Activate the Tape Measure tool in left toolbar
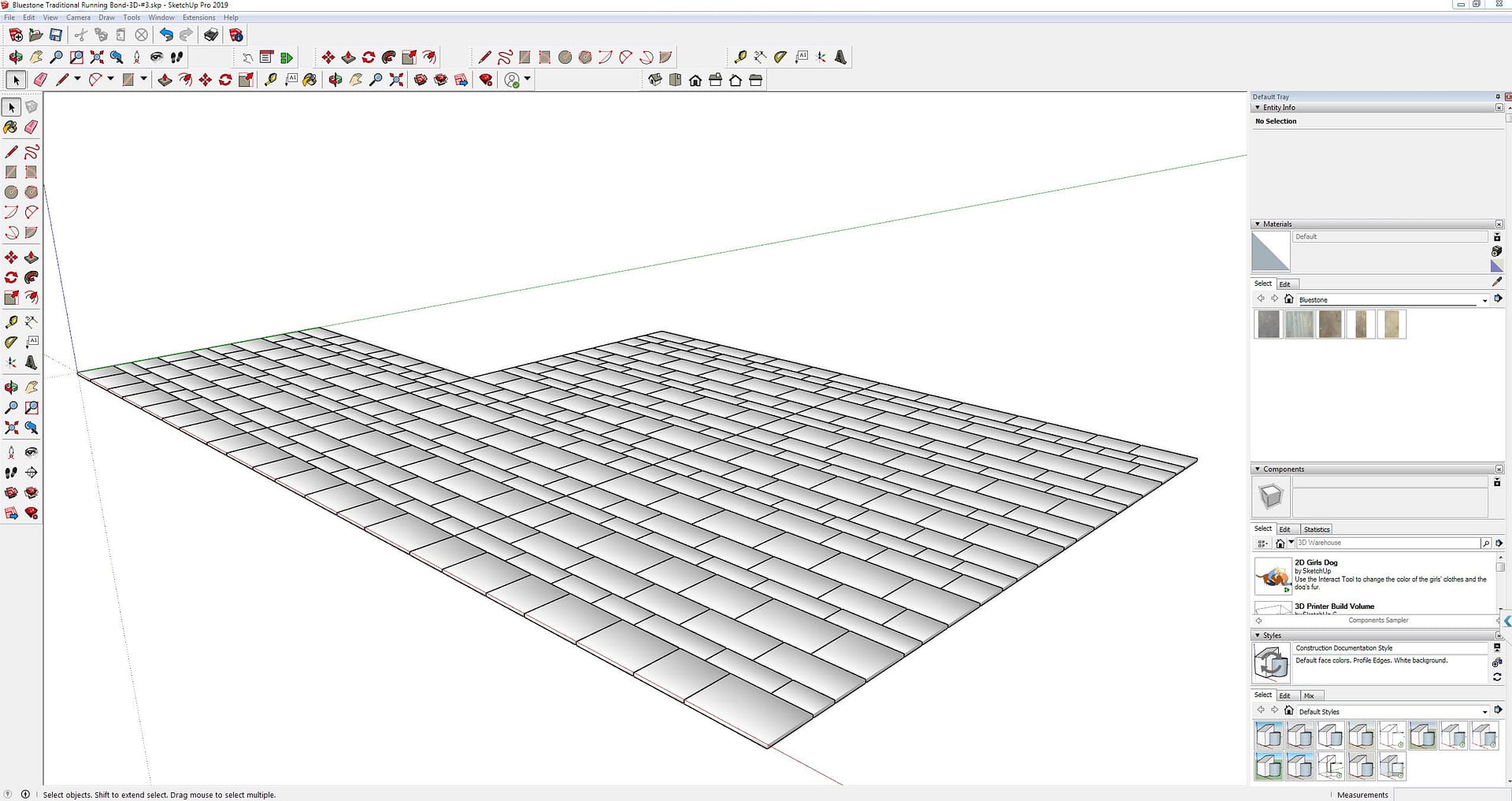The image size is (1512, 801). [x=11, y=322]
